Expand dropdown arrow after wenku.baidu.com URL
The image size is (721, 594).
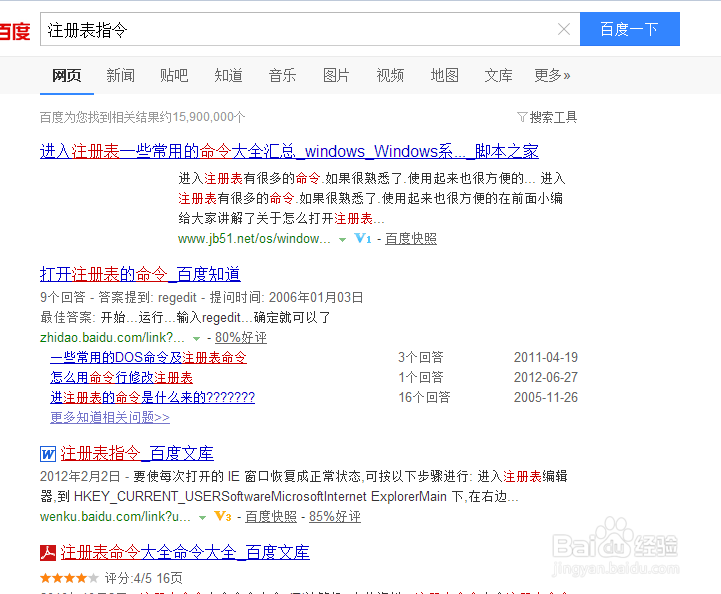[202, 518]
